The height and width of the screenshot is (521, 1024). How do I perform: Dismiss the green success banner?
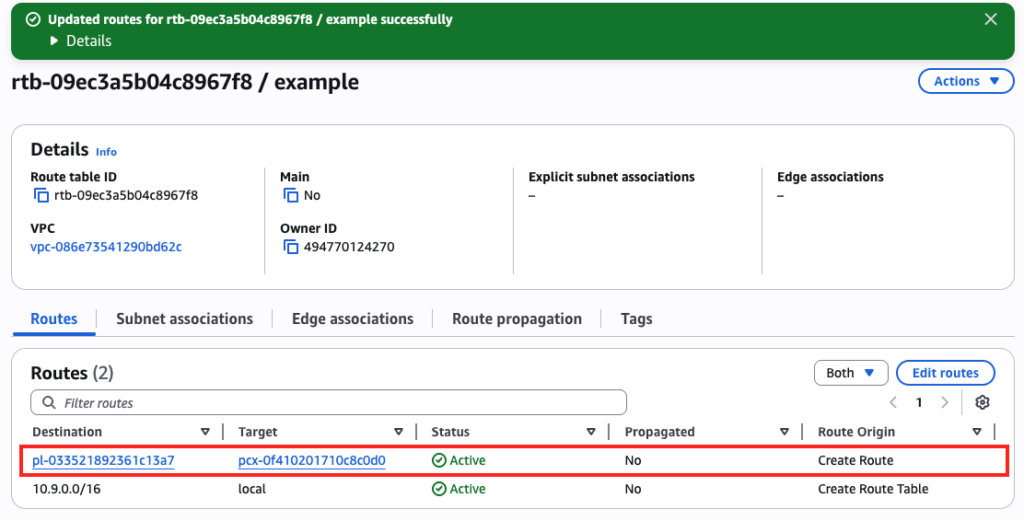[x=990, y=19]
